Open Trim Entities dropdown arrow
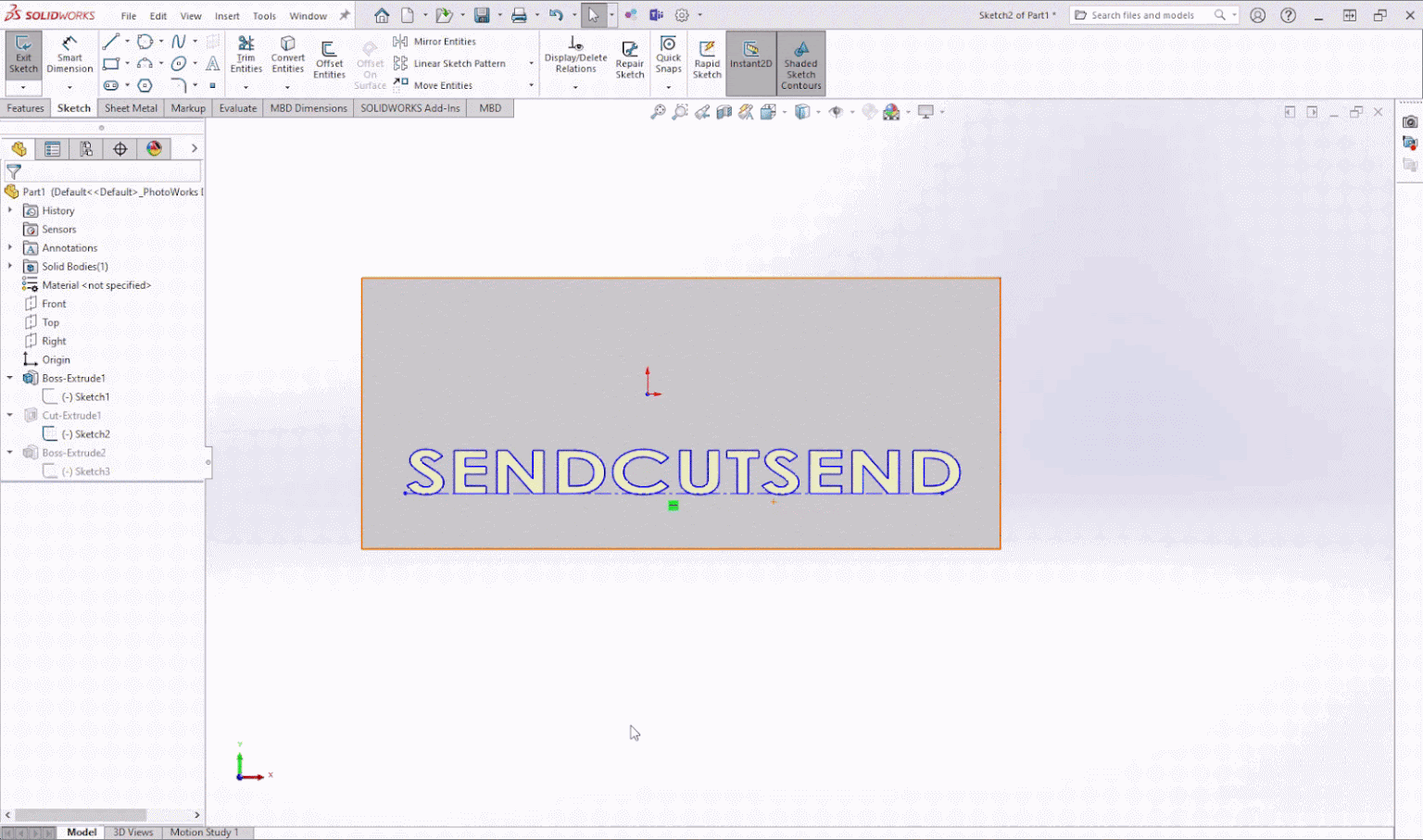 246,87
